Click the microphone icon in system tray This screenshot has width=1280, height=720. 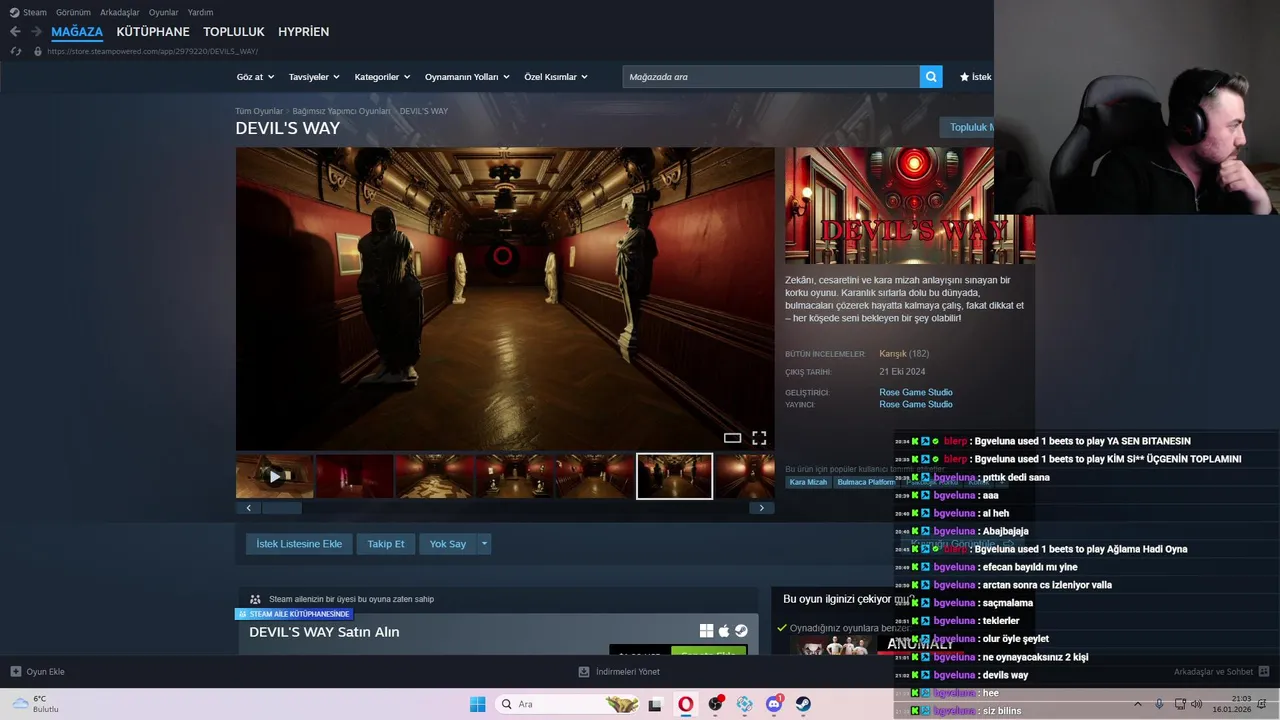point(1159,704)
